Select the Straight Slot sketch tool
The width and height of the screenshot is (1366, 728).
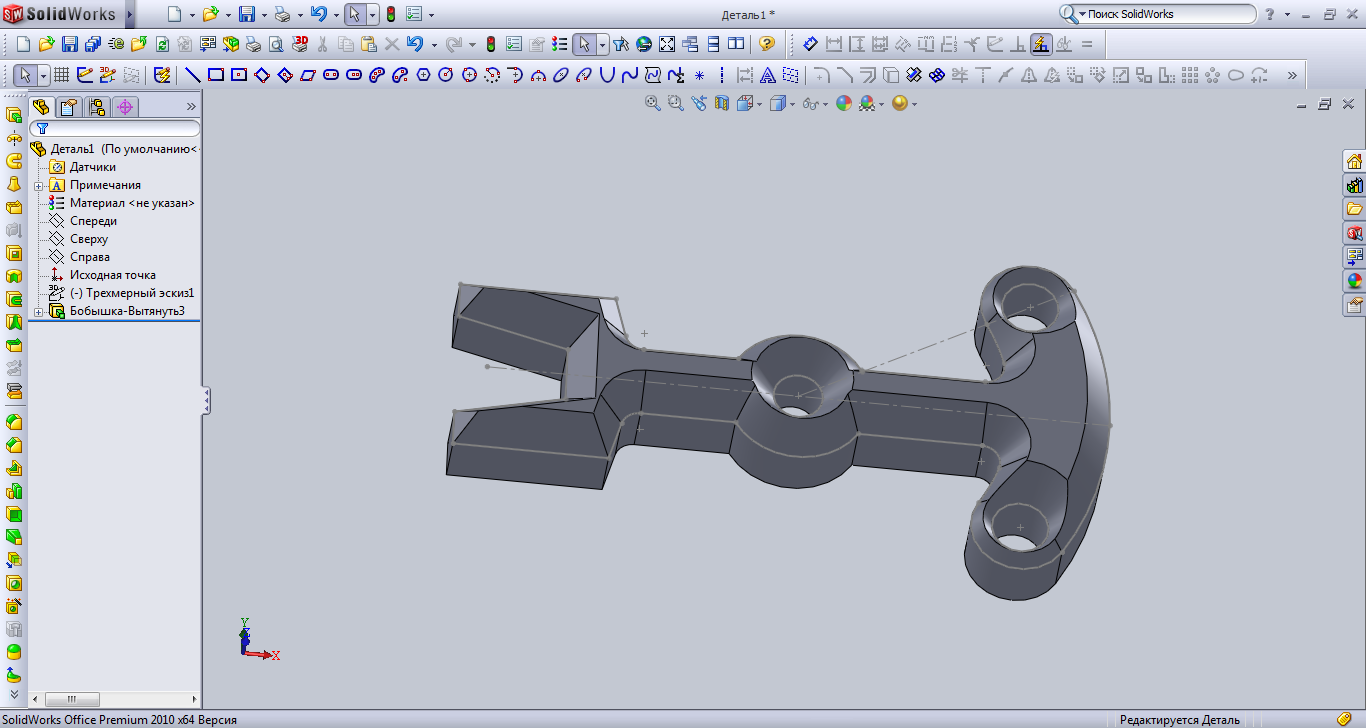tap(330, 75)
